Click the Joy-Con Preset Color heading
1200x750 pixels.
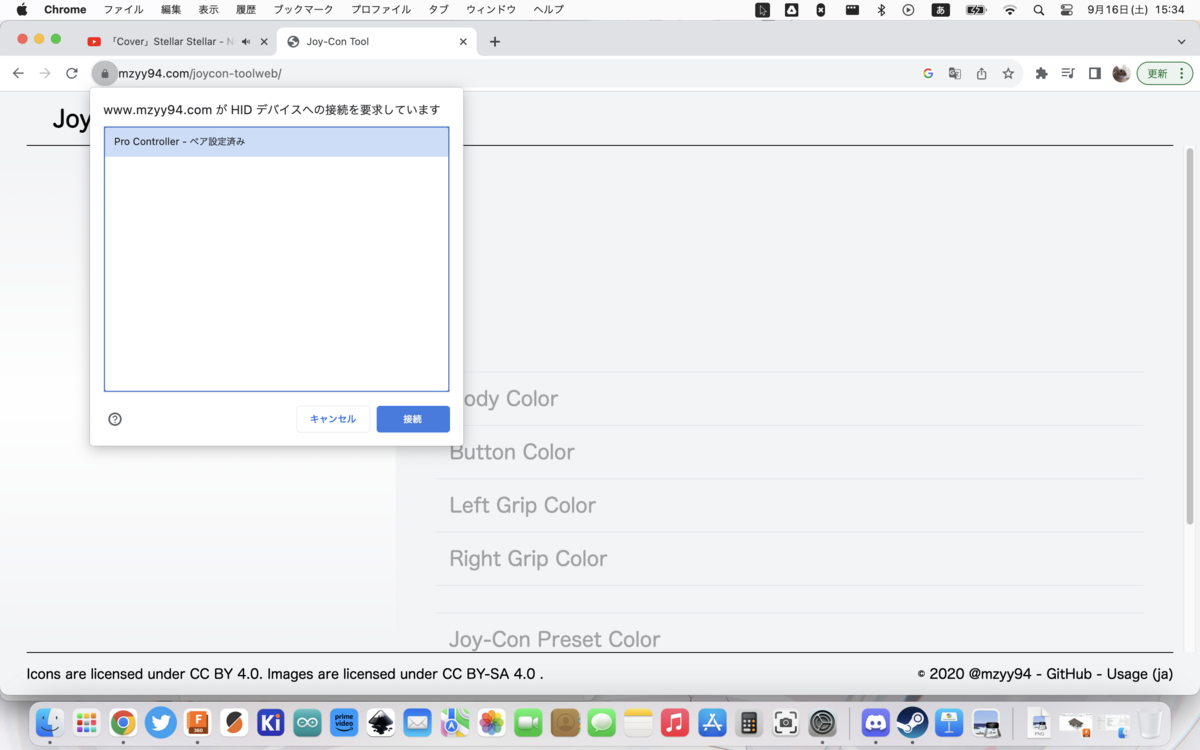click(x=554, y=639)
